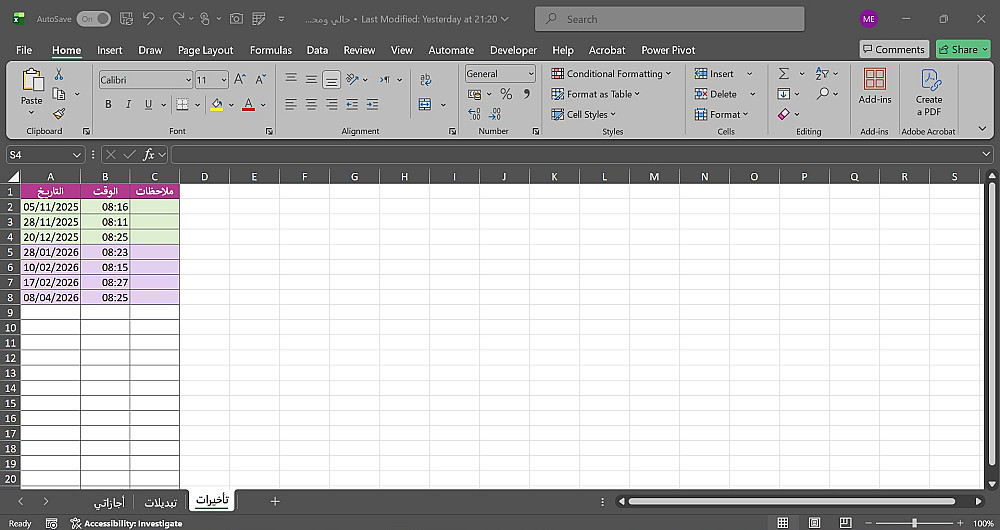
Task: Toggle the AutoSave switch
Action: pyautogui.click(x=93, y=19)
